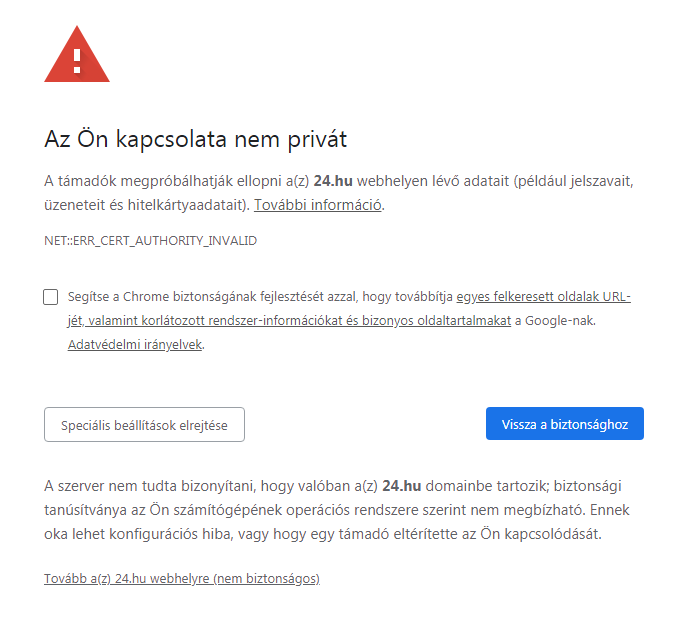
Task: Click bold '24.hu' in the attackers warning sentence
Action: (x=333, y=181)
